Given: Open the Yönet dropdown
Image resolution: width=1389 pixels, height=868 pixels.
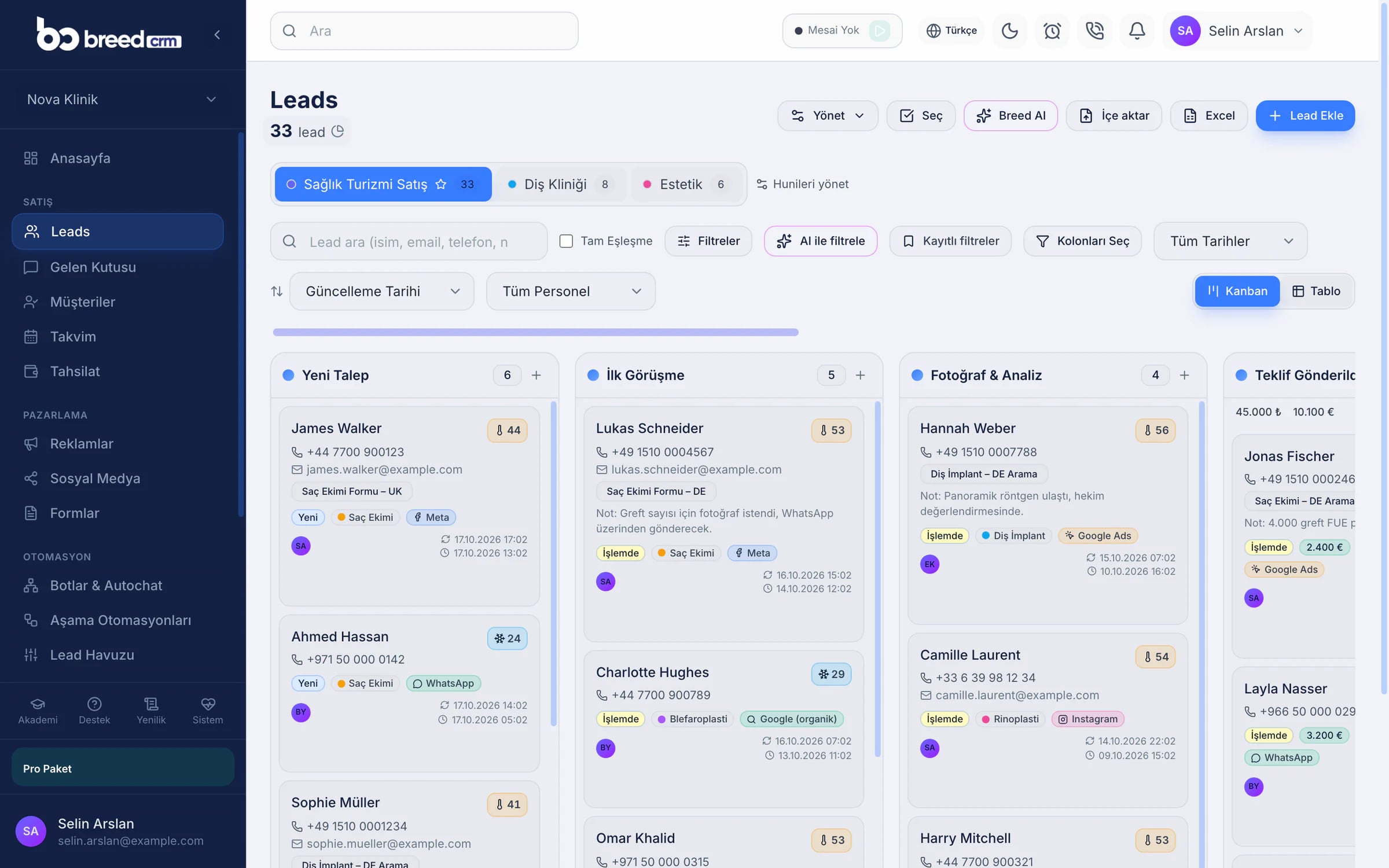Looking at the screenshot, I should 828,116.
